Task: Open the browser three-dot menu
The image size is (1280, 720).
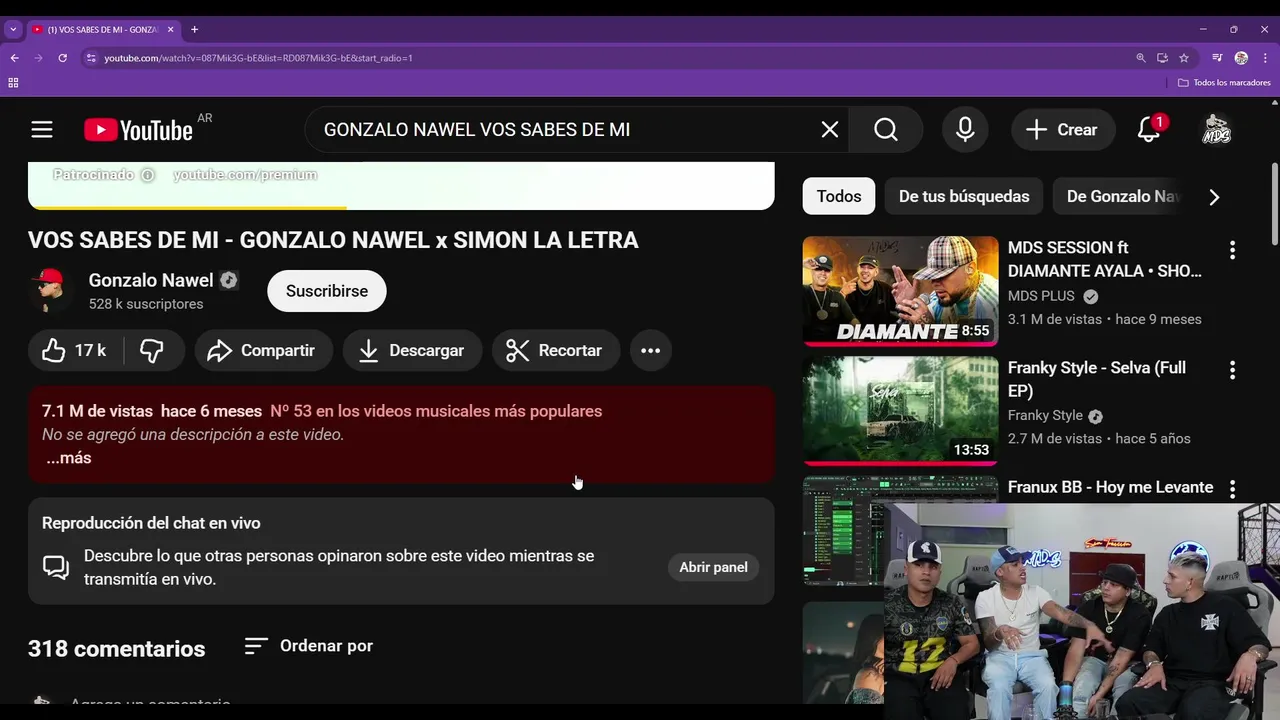Action: [x=1265, y=58]
